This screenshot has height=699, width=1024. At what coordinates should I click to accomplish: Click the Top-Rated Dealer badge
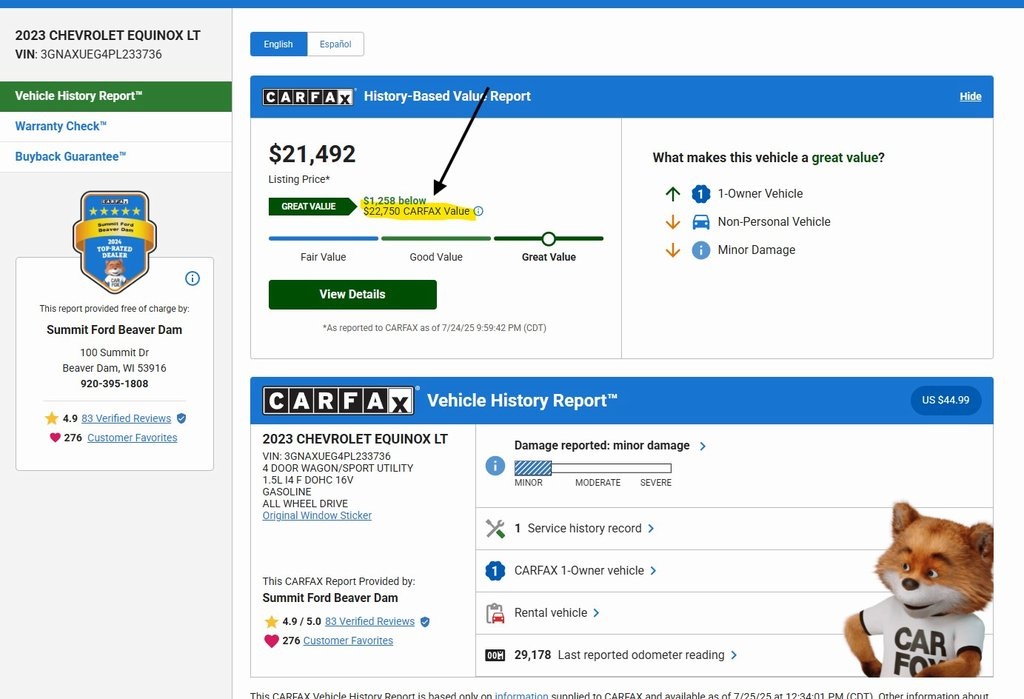[115, 242]
